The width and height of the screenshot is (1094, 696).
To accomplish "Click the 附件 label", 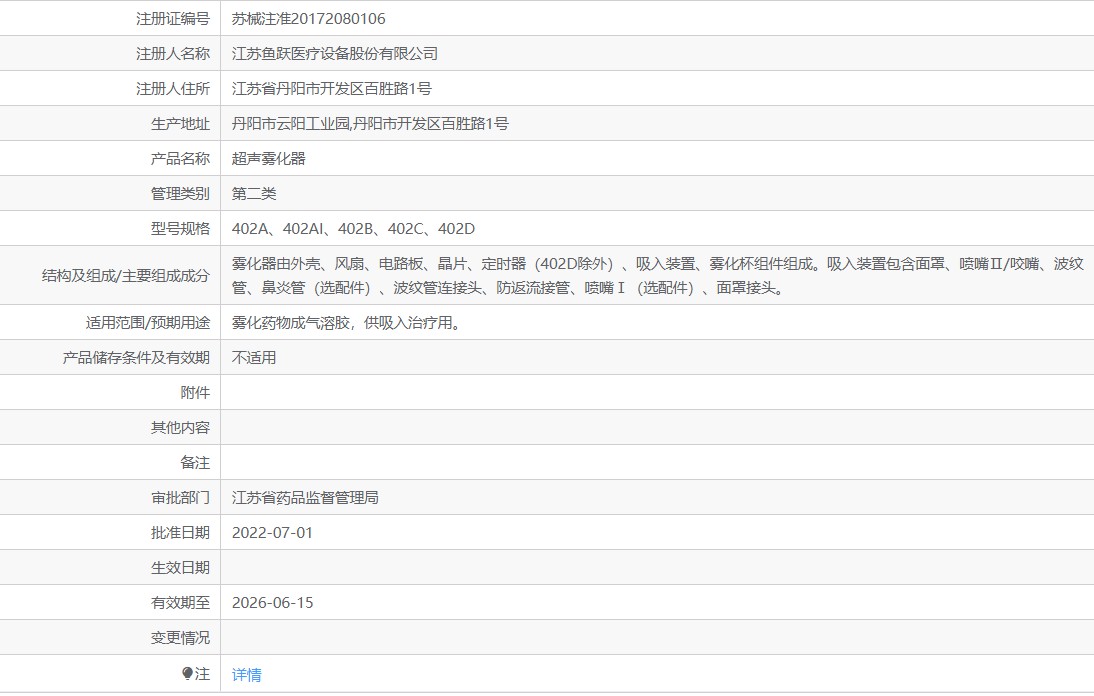I will (195, 393).
